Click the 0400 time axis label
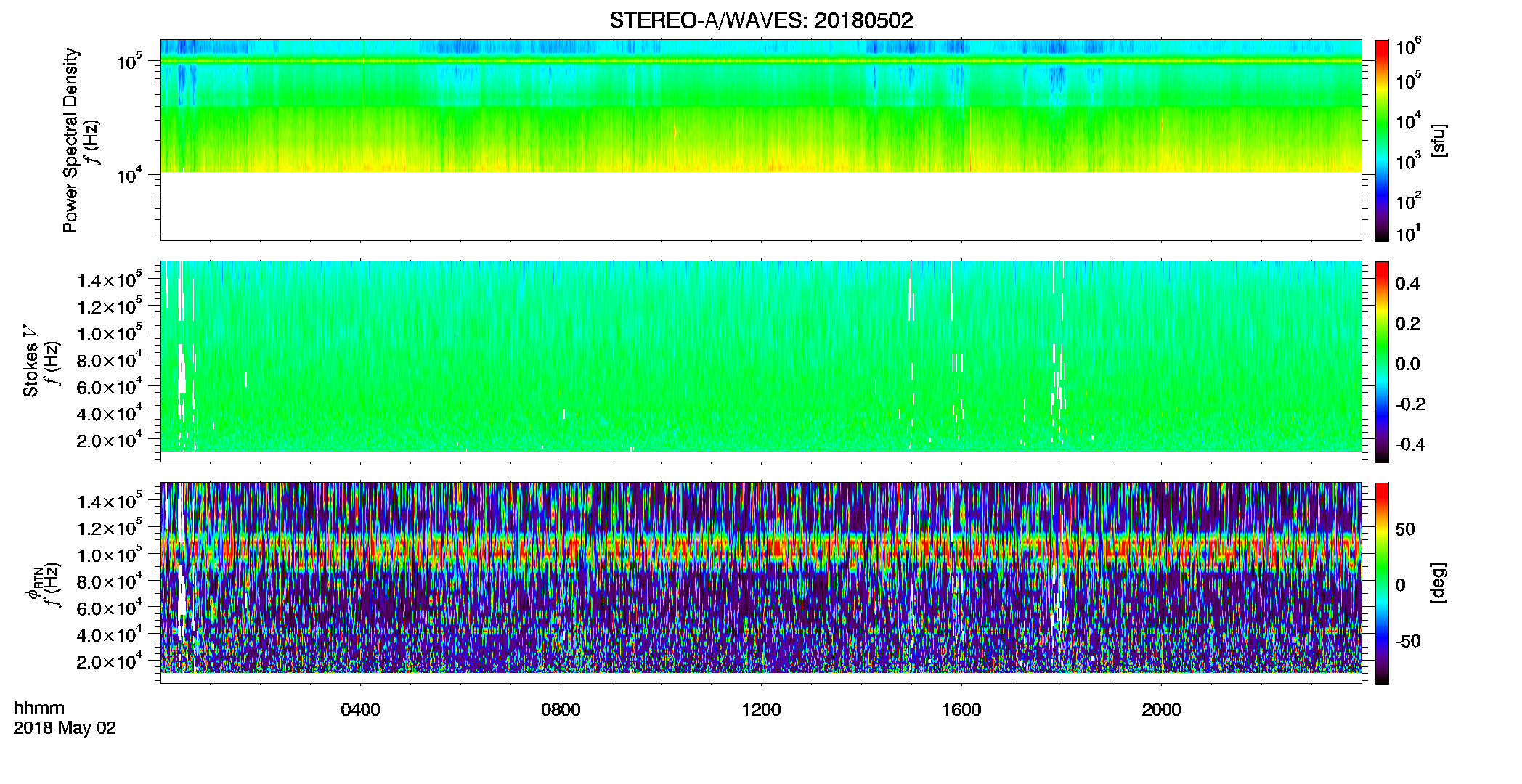1522x784 pixels. 360,710
